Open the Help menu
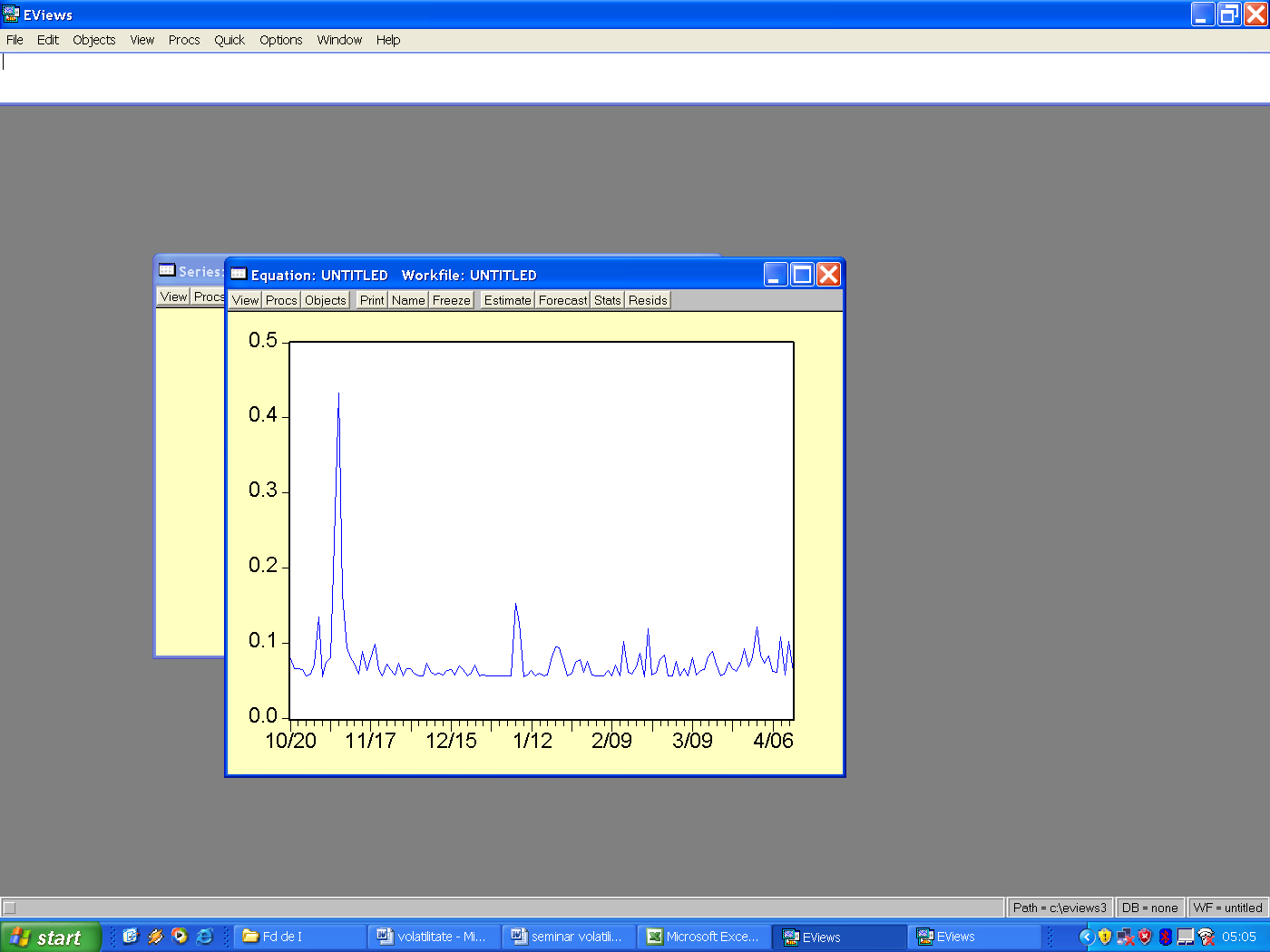1270x952 pixels. [388, 40]
